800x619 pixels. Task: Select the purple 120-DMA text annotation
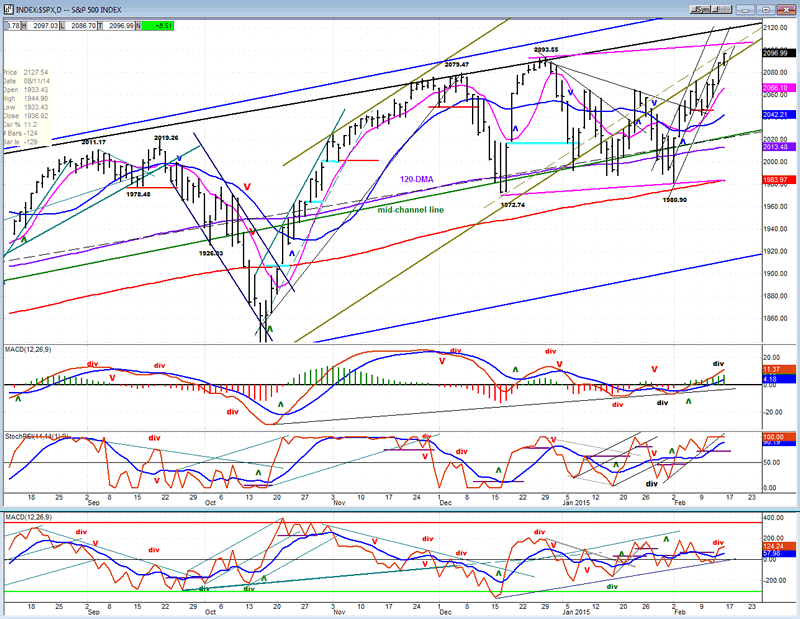coord(416,179)
